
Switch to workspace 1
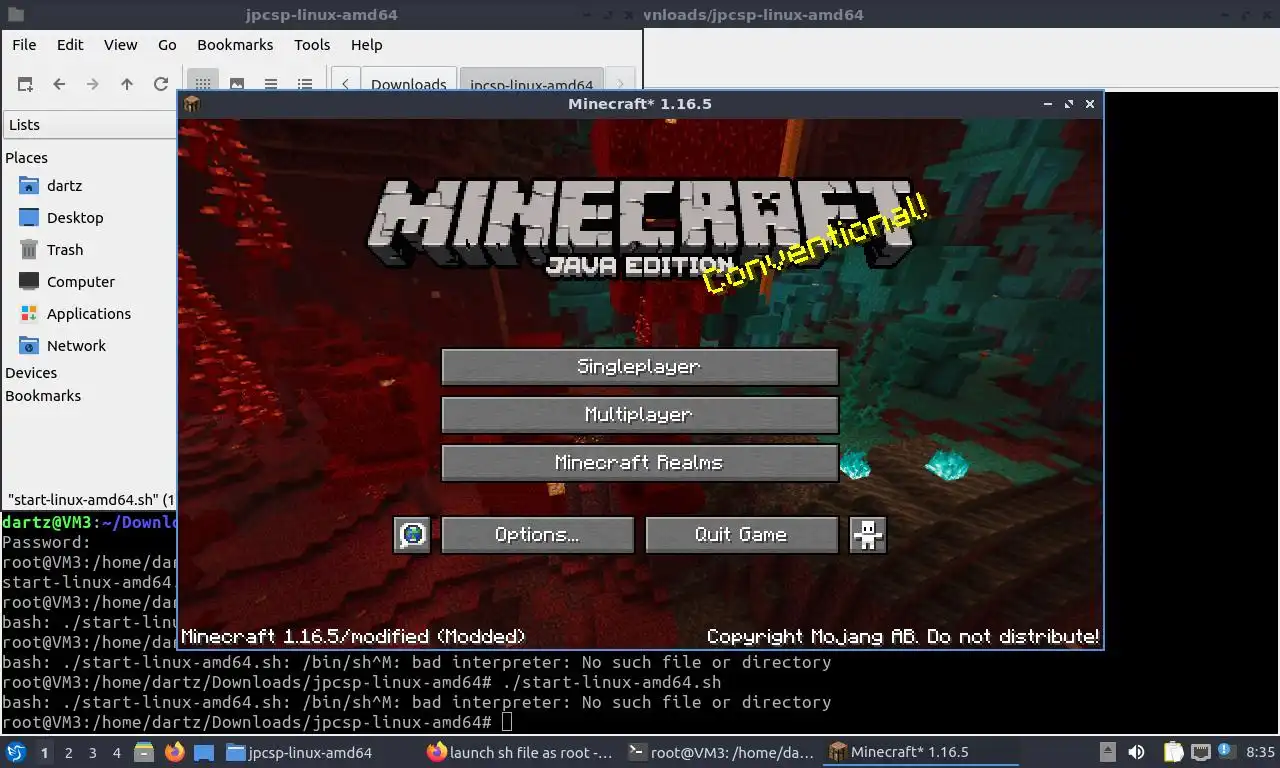44,752
